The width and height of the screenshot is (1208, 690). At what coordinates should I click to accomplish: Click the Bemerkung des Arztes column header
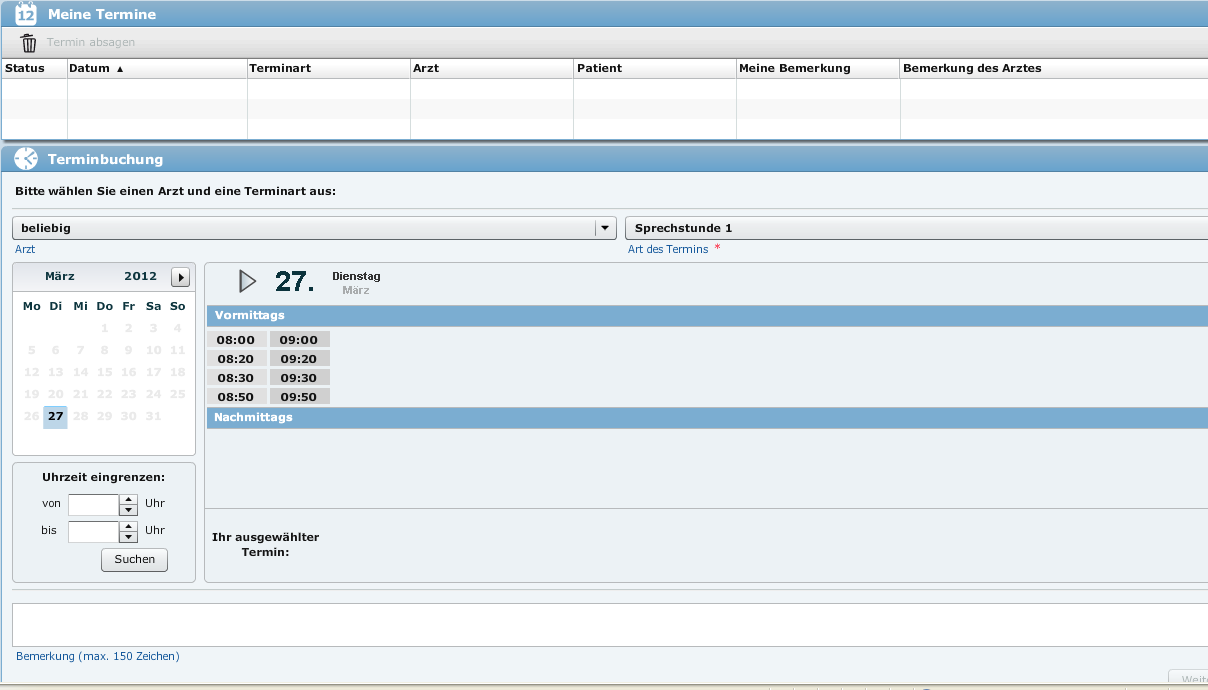[x=1054, y=68]
